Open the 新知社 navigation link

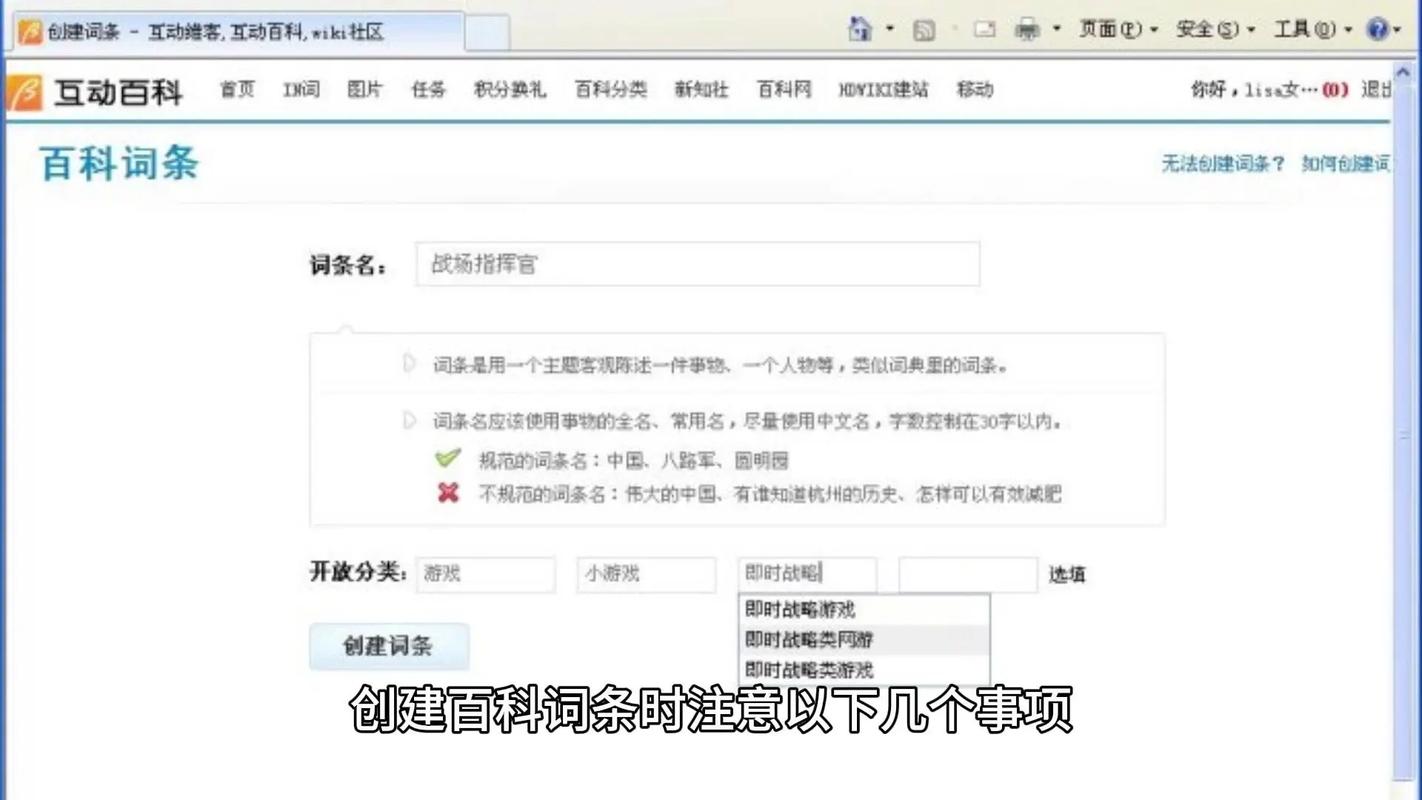pos(701,90)
